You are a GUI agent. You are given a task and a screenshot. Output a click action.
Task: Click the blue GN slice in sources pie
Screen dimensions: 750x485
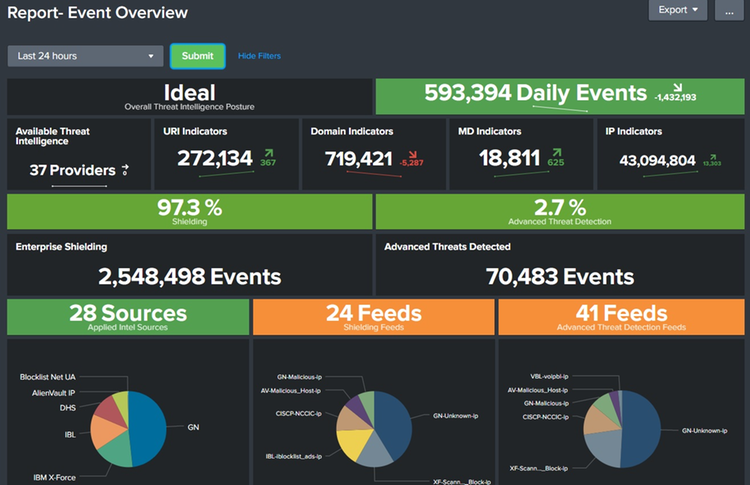152,425
